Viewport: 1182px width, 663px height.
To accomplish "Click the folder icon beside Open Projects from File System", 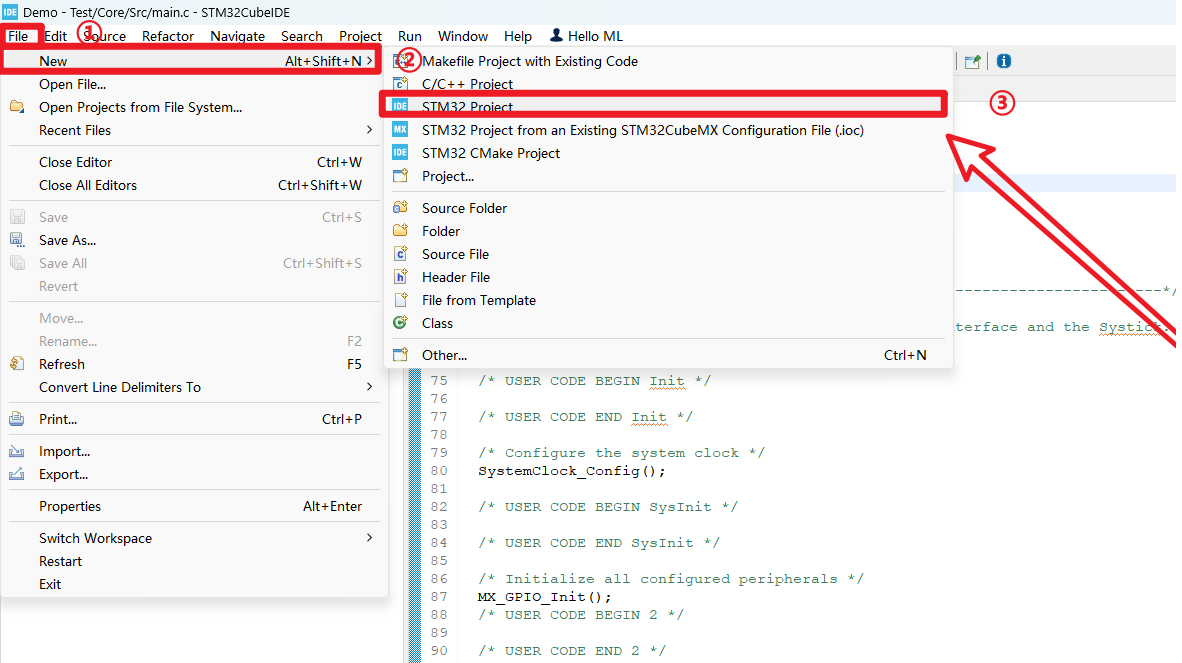I will pos(17,107).
